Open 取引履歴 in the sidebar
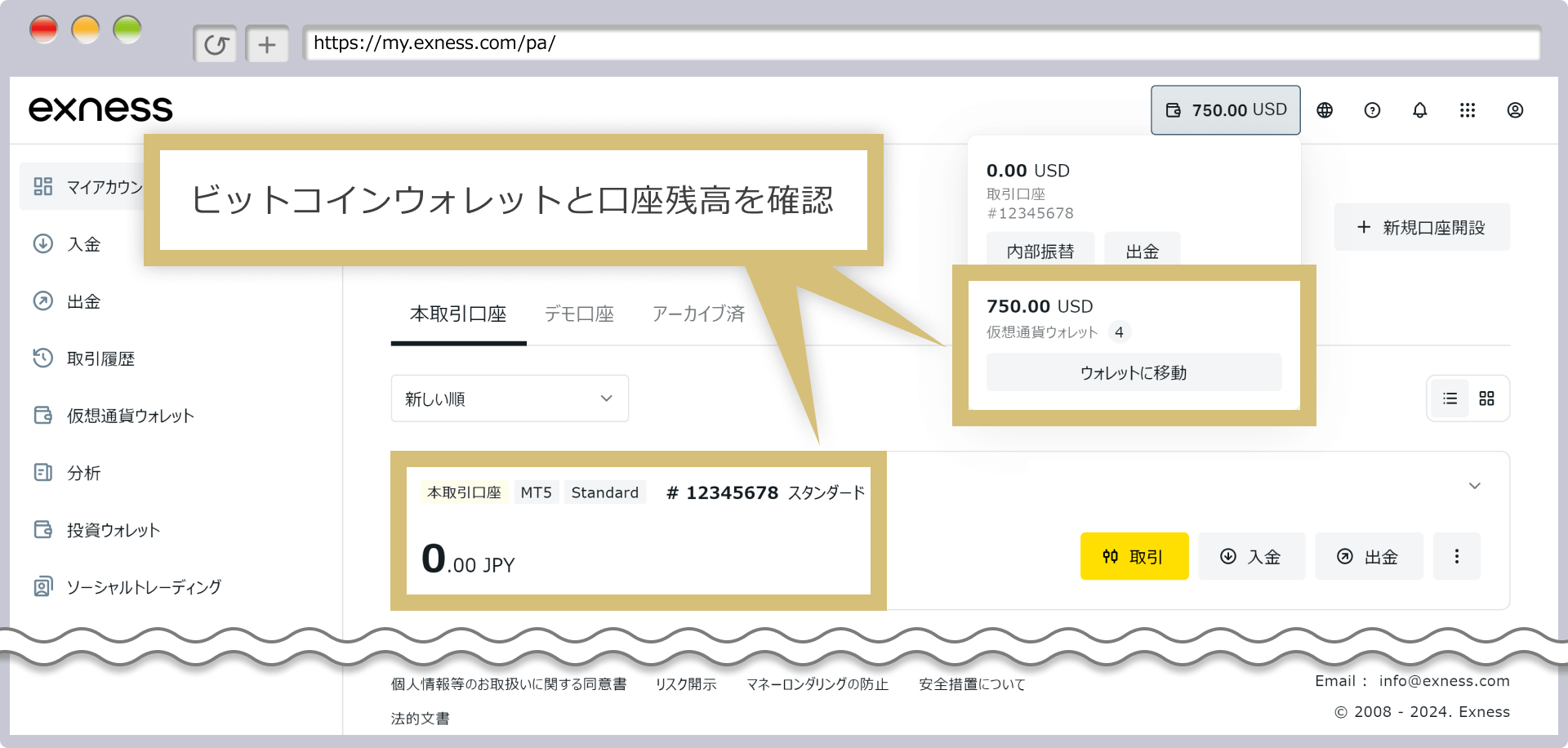Image resolution: width=1568 pixels, height=748 pixels. (100, 358)
